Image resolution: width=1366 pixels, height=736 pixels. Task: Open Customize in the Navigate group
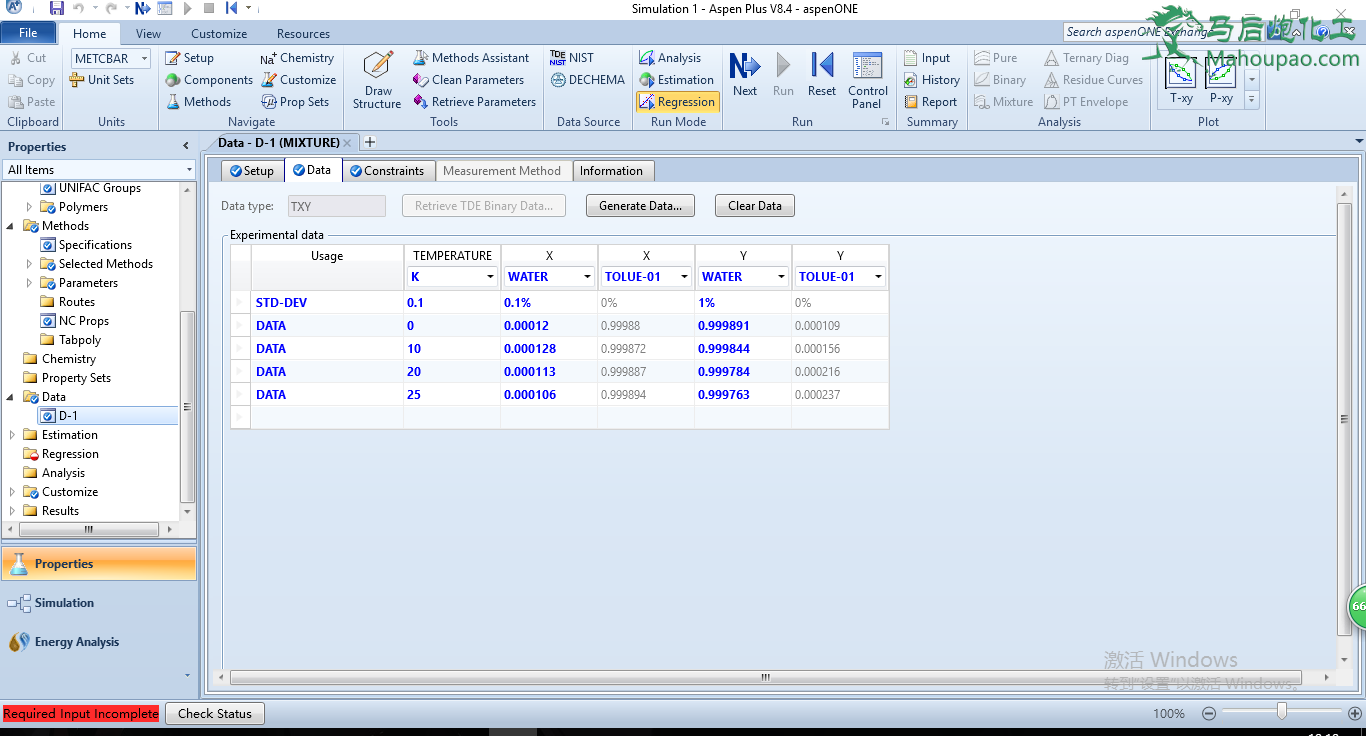[x=298, y=80]
